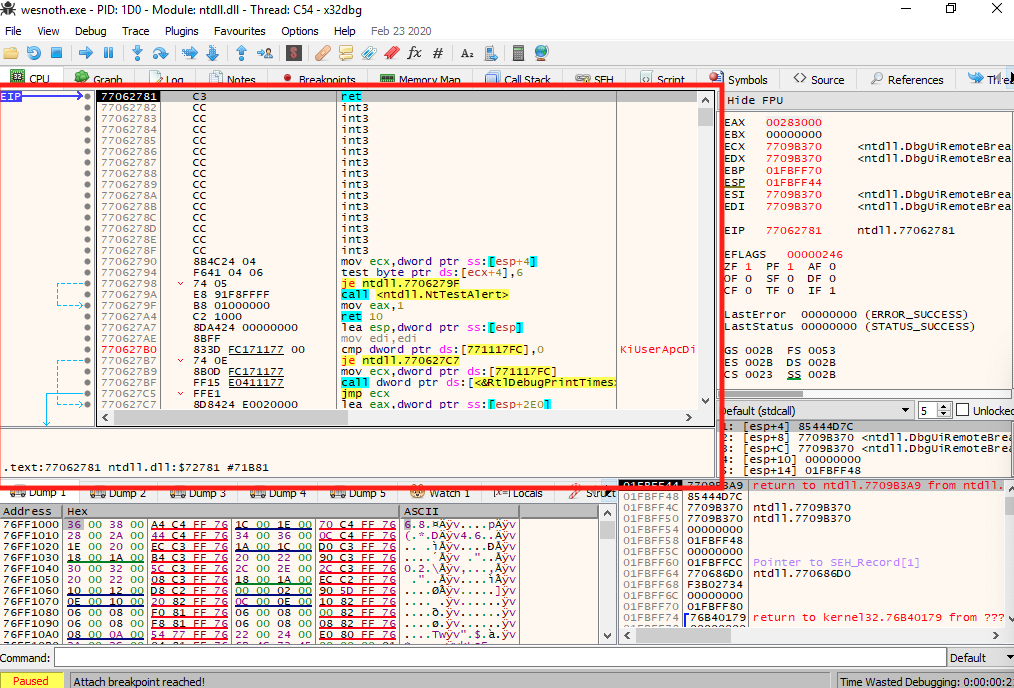
Task: Click the Command input field
Action: click(x=500, y=658)
